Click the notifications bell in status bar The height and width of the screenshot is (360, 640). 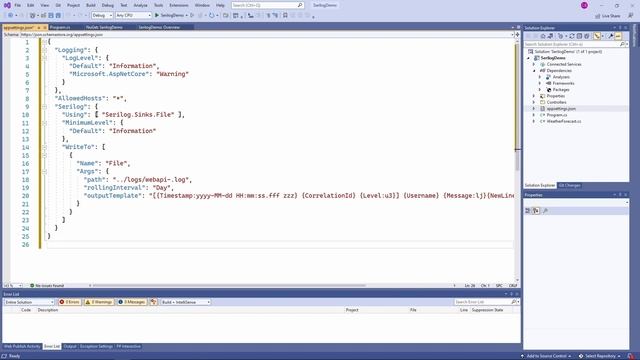[631, 356]
